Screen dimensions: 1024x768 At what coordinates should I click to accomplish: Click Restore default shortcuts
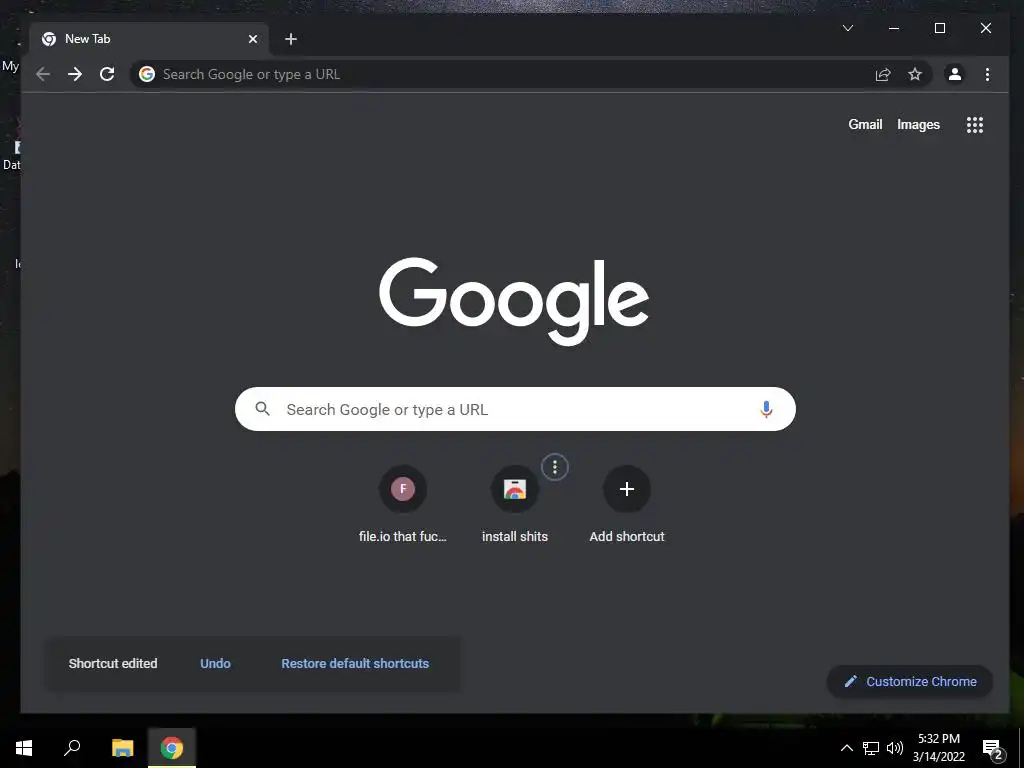[355, 664]
